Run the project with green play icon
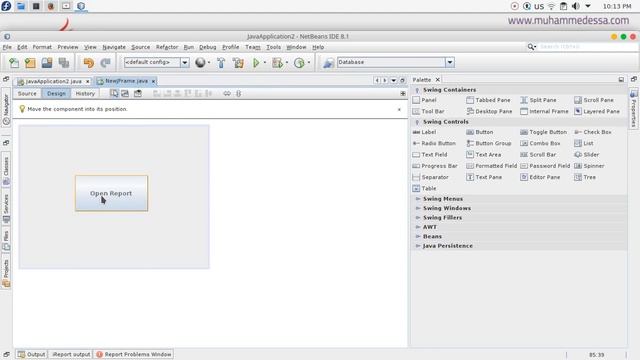 [256, 62]
